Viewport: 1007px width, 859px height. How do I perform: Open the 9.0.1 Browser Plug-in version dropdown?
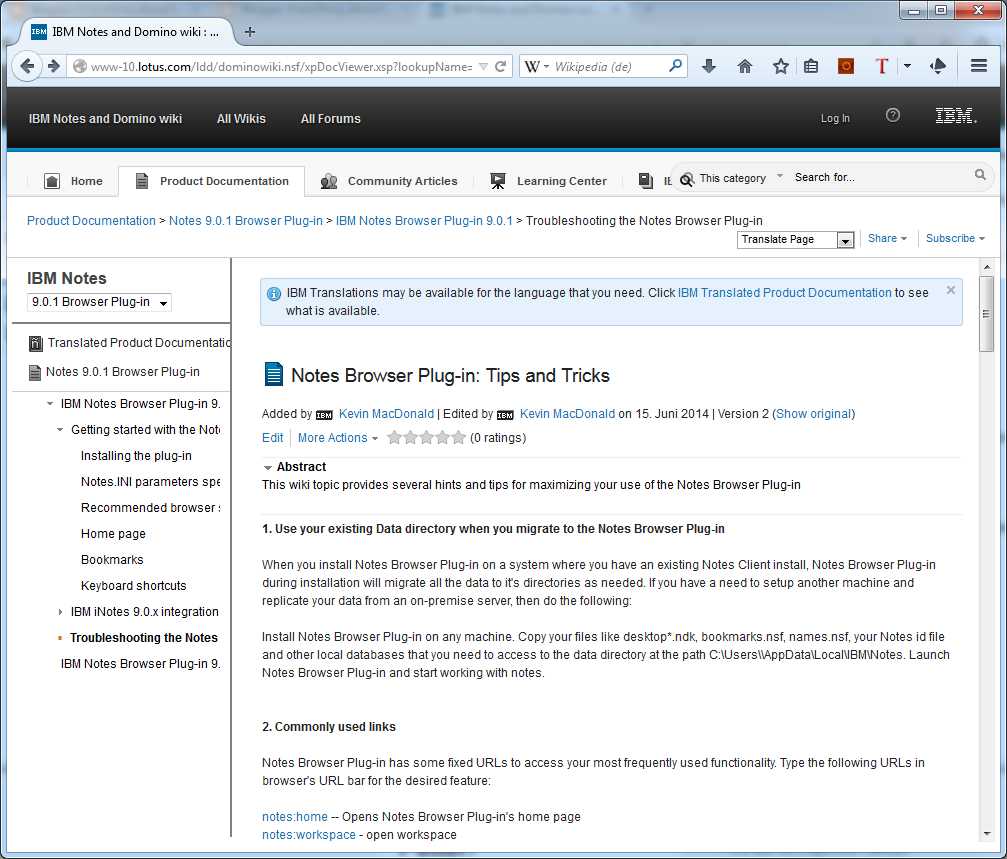[165, 302]
